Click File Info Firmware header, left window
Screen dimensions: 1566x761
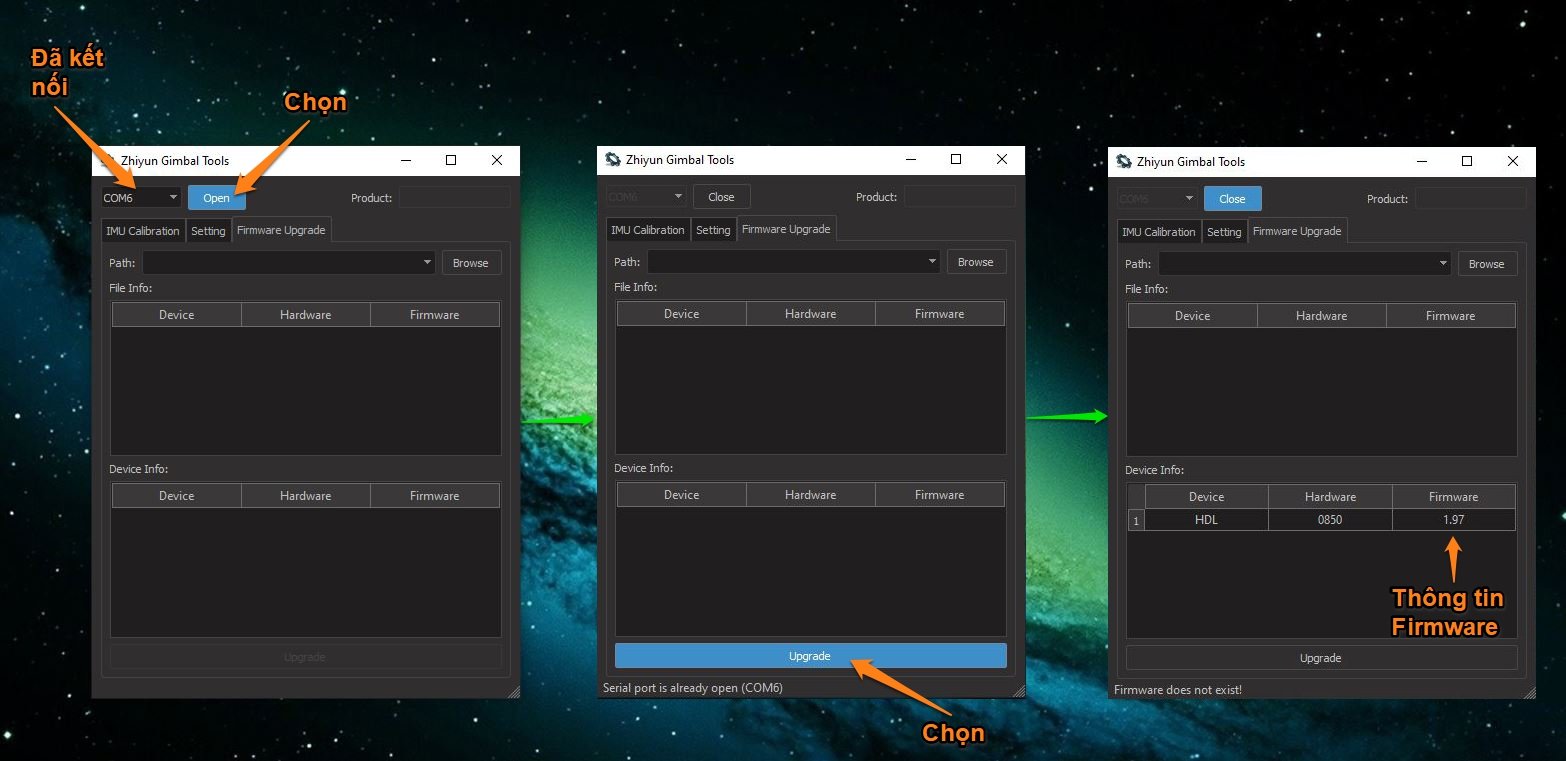pos(435,315)
